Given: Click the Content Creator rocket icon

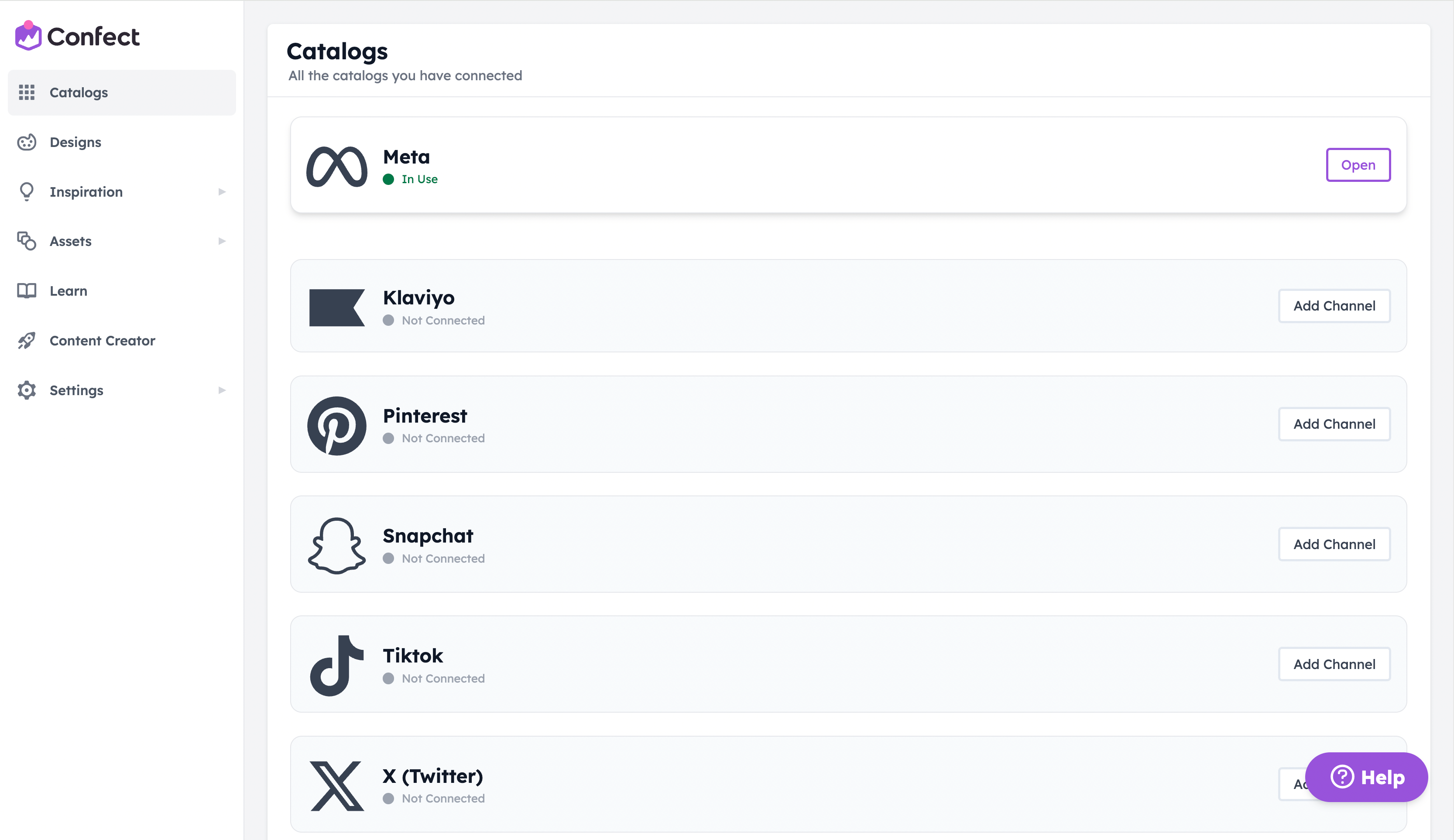Looking at the screenshot, I should (27, 340).
